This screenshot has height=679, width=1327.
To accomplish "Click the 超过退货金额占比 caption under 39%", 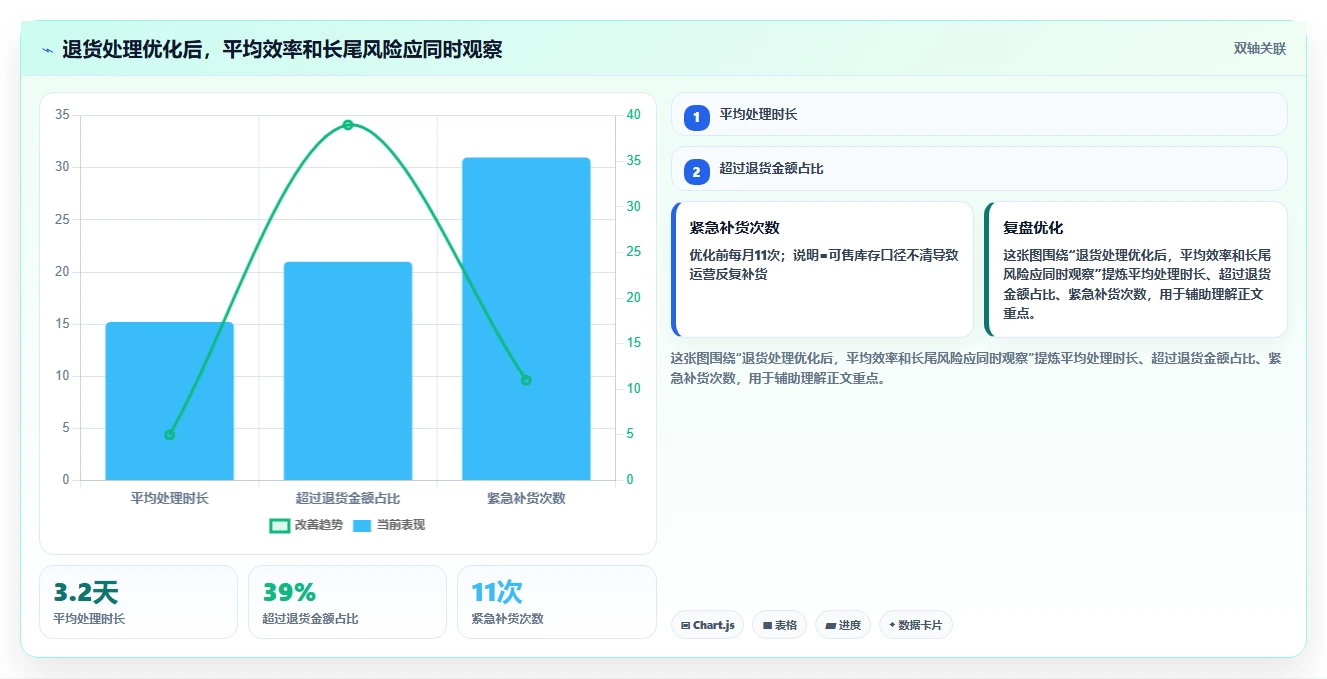I will pyautogui.click(x=310, y=619).
